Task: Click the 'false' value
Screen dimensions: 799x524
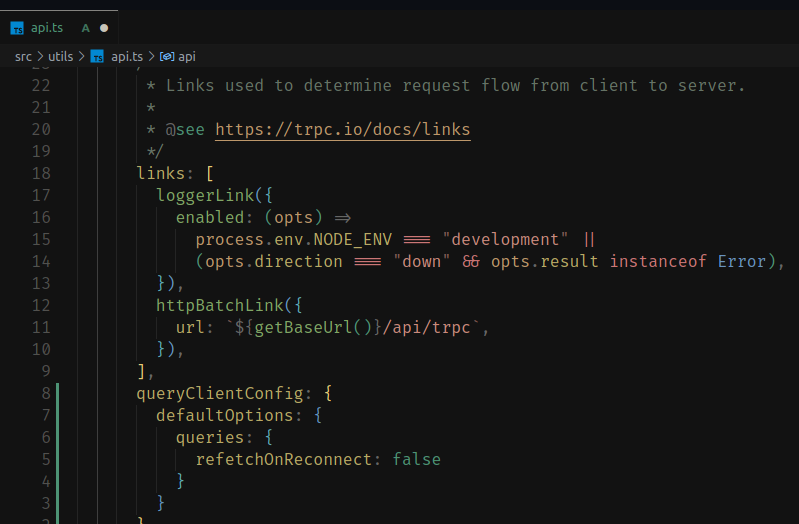Action: [416, 459]
